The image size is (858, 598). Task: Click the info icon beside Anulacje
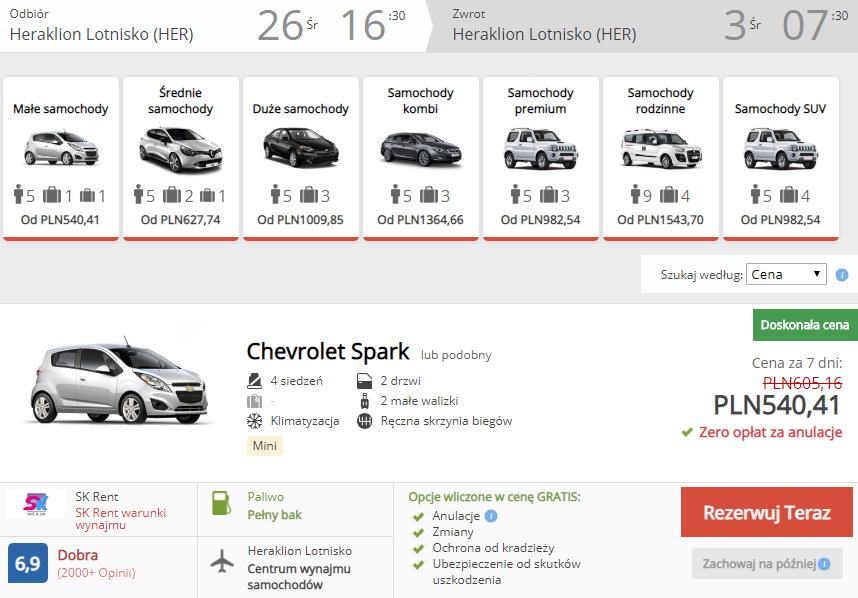click(491, 516)
